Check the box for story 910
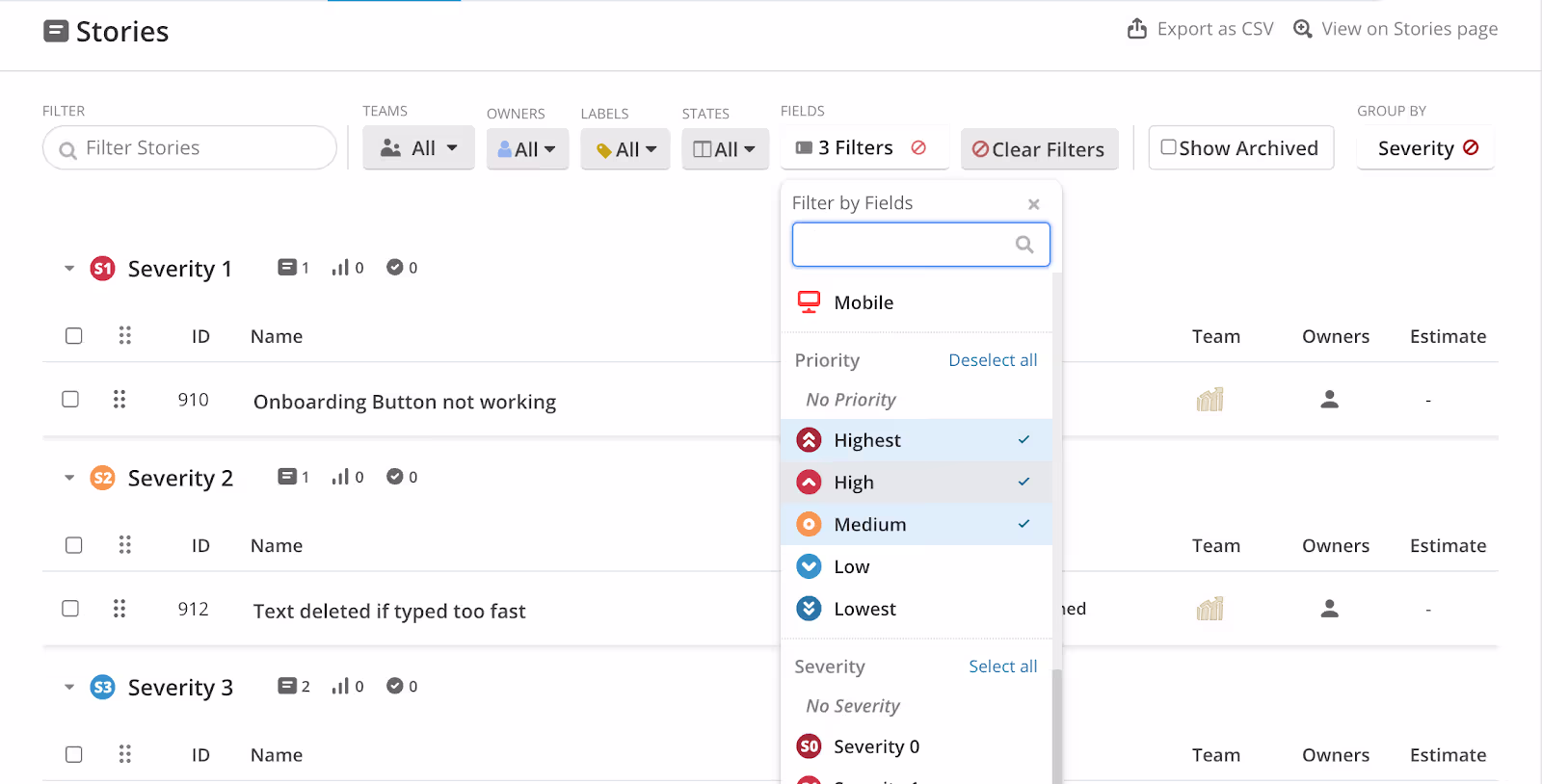This screenshot has width=1542, height=784. [x=70, y=399]
